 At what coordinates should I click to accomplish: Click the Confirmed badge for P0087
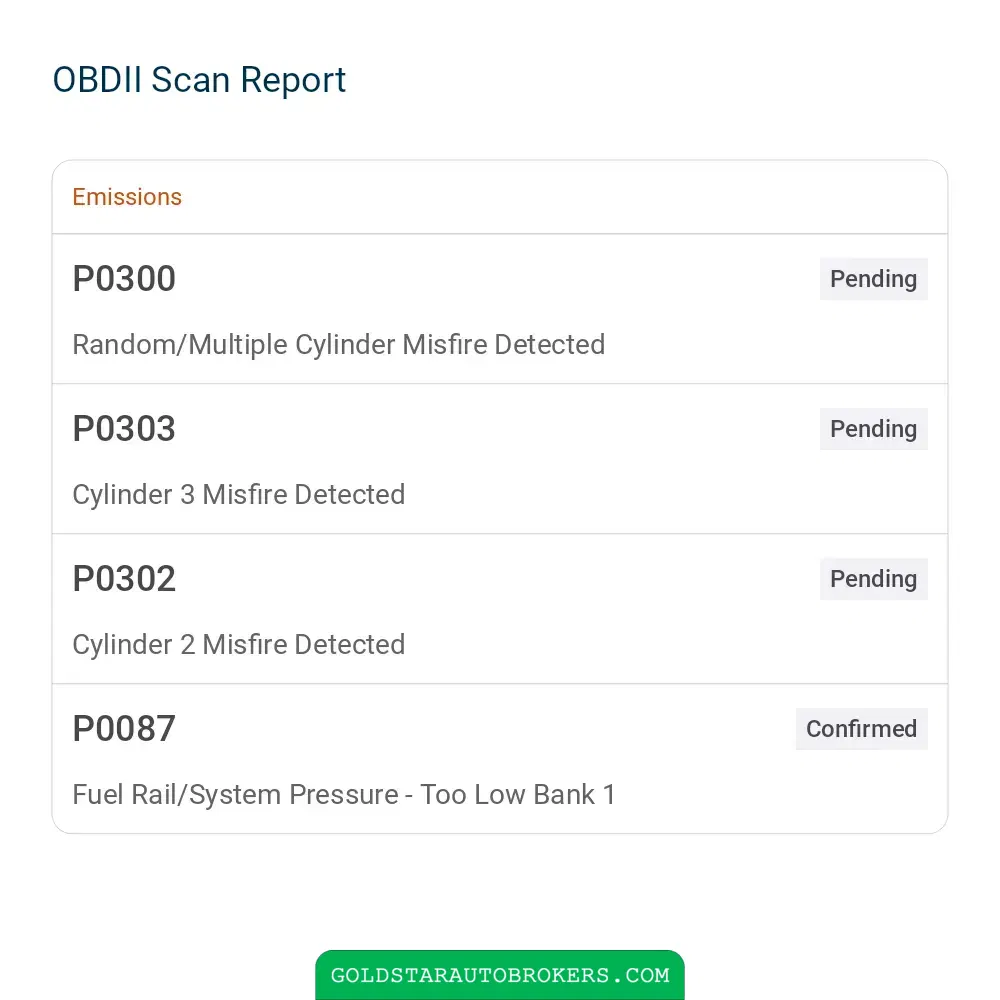(861, 728)
